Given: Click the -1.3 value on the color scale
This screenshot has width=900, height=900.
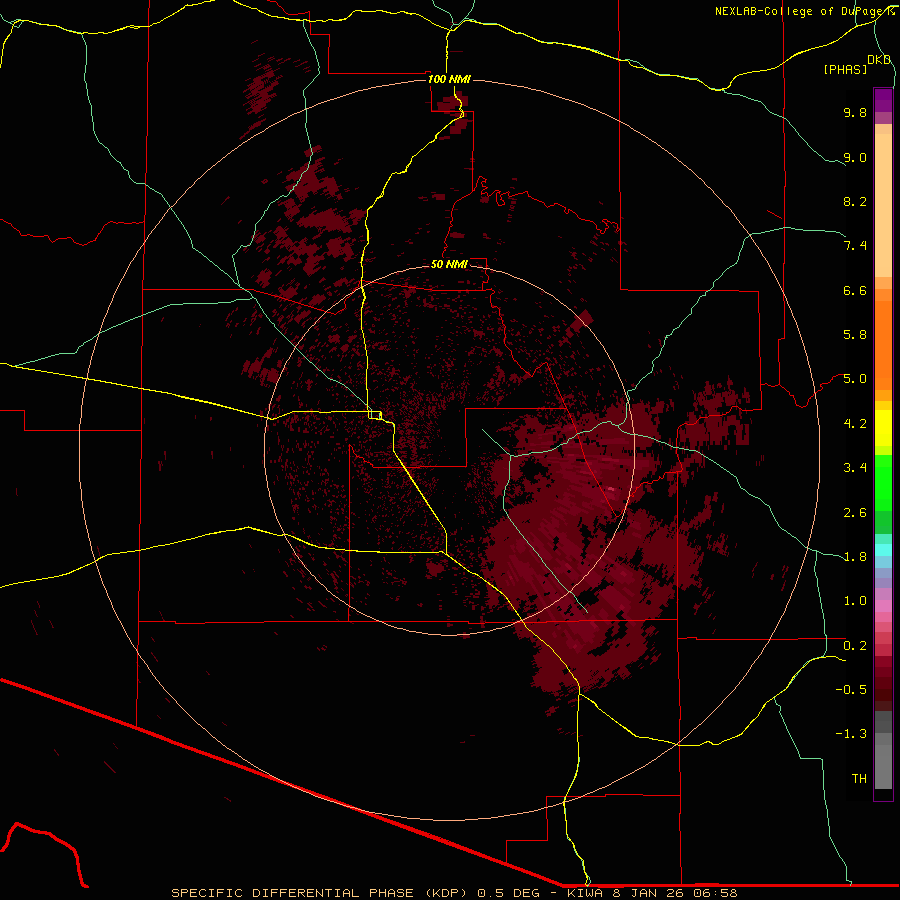Looking at the screenshot, I should (x=851, y=734).
